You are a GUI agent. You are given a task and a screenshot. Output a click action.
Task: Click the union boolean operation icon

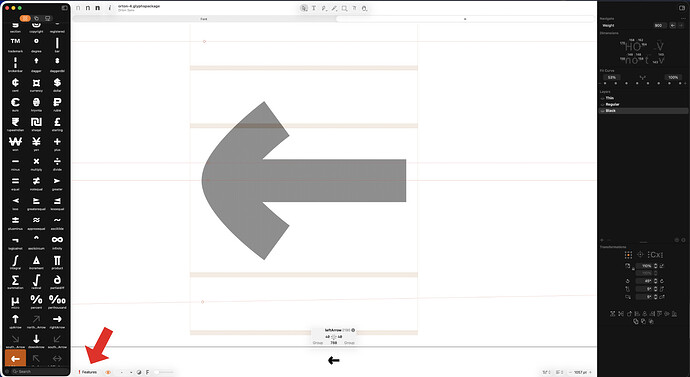click(x=635, y=322)
